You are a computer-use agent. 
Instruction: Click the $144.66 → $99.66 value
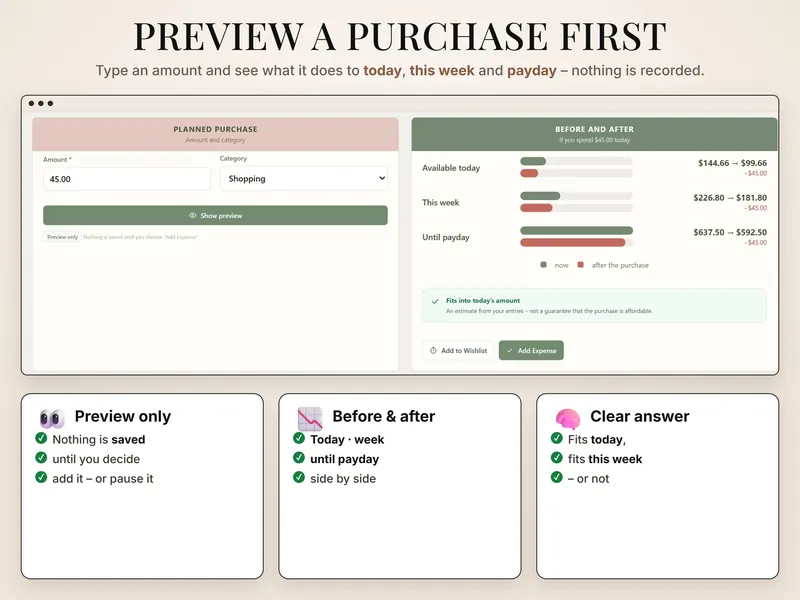tap(732, 163)
